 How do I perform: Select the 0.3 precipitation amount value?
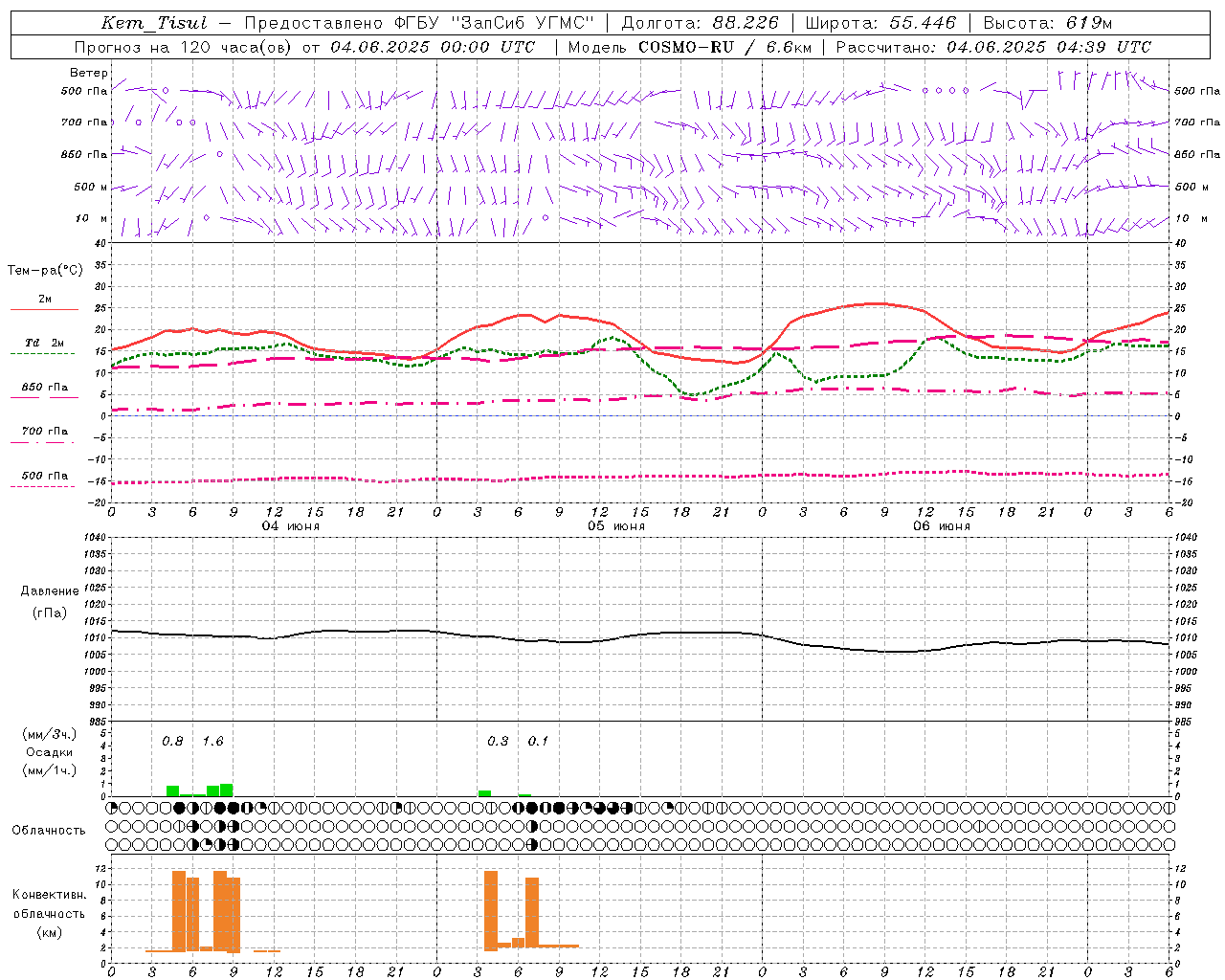(498, 742)
